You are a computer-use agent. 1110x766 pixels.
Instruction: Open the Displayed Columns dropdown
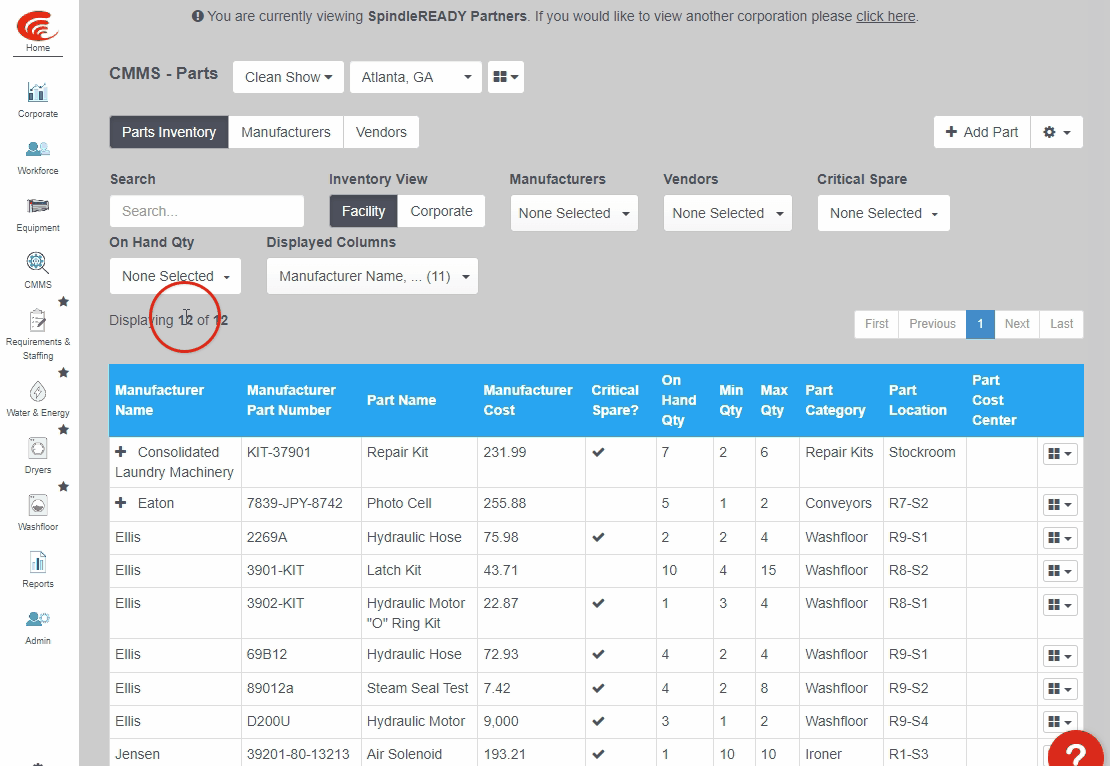tap(372, 276)
